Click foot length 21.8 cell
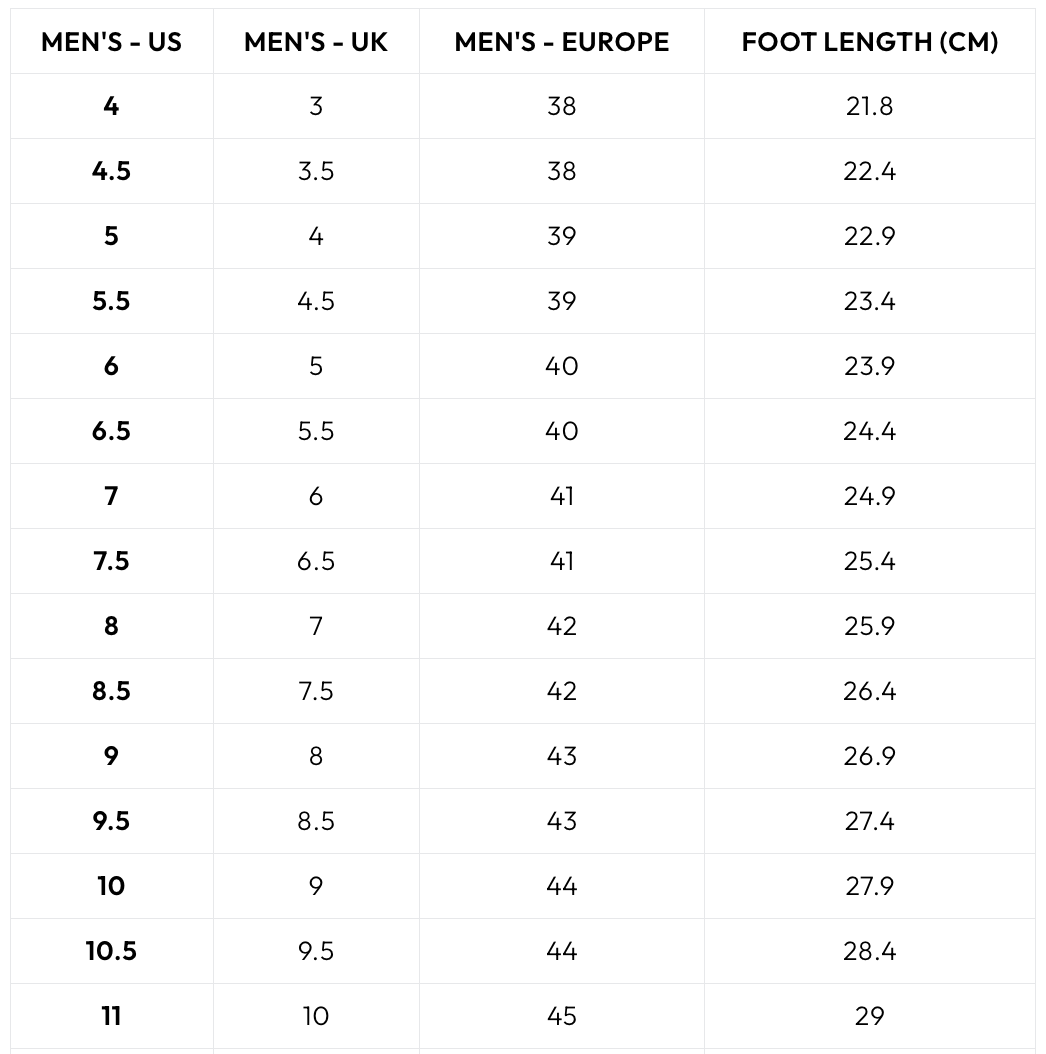Image resolution: width=1046 pixels, height=1054 pixels. point(869,106)
